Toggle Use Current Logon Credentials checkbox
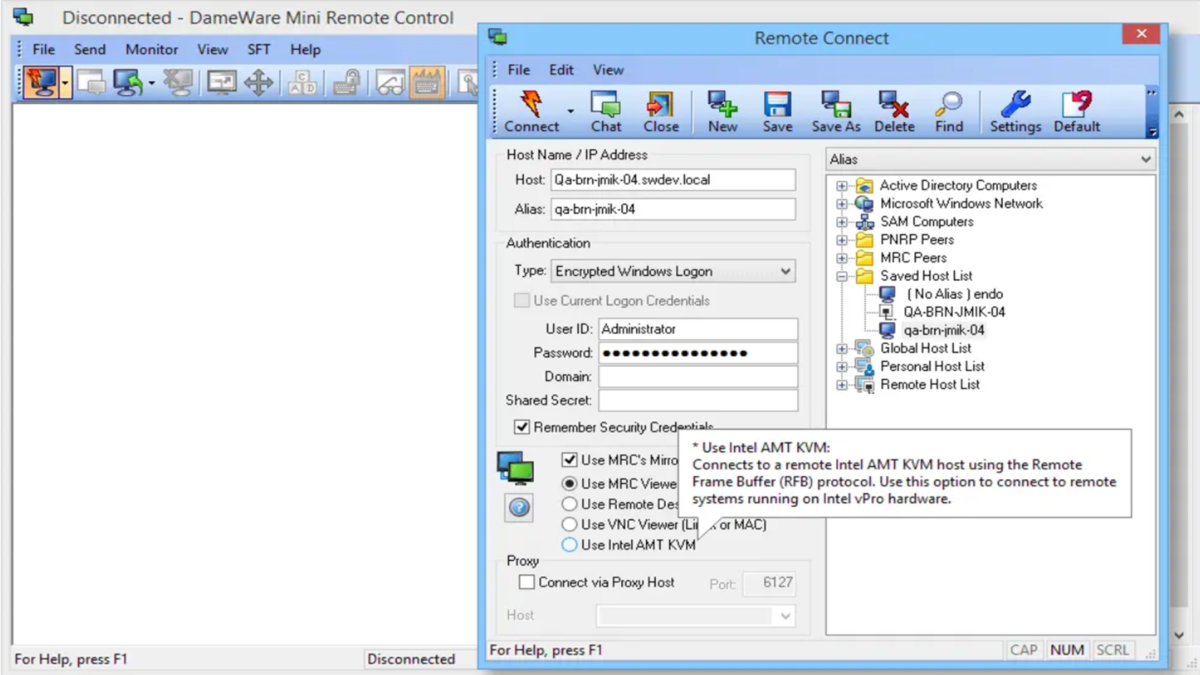The width and height of the screenshot is (1200, 675). coord(521,300)
